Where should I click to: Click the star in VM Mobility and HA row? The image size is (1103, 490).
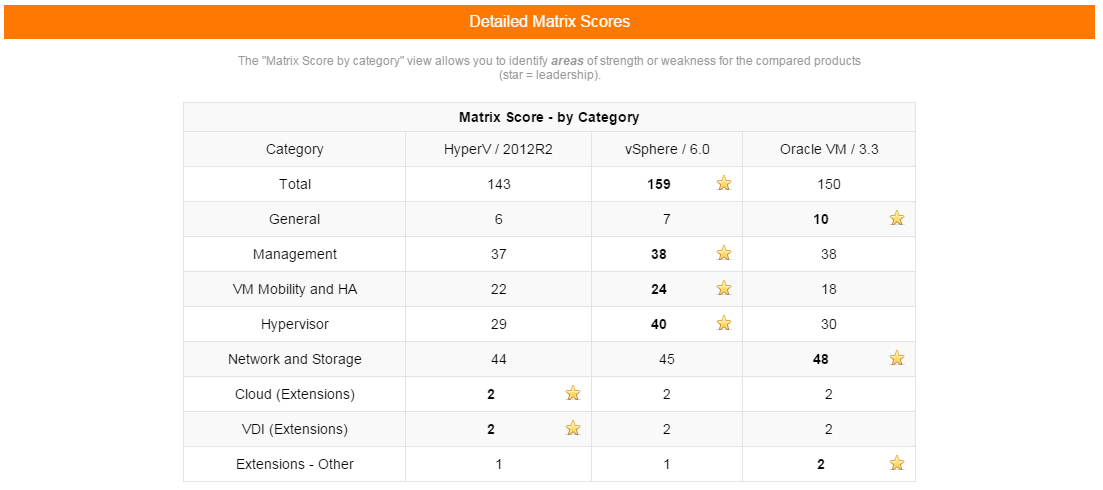pyautogui.click(x=724, y=288)
